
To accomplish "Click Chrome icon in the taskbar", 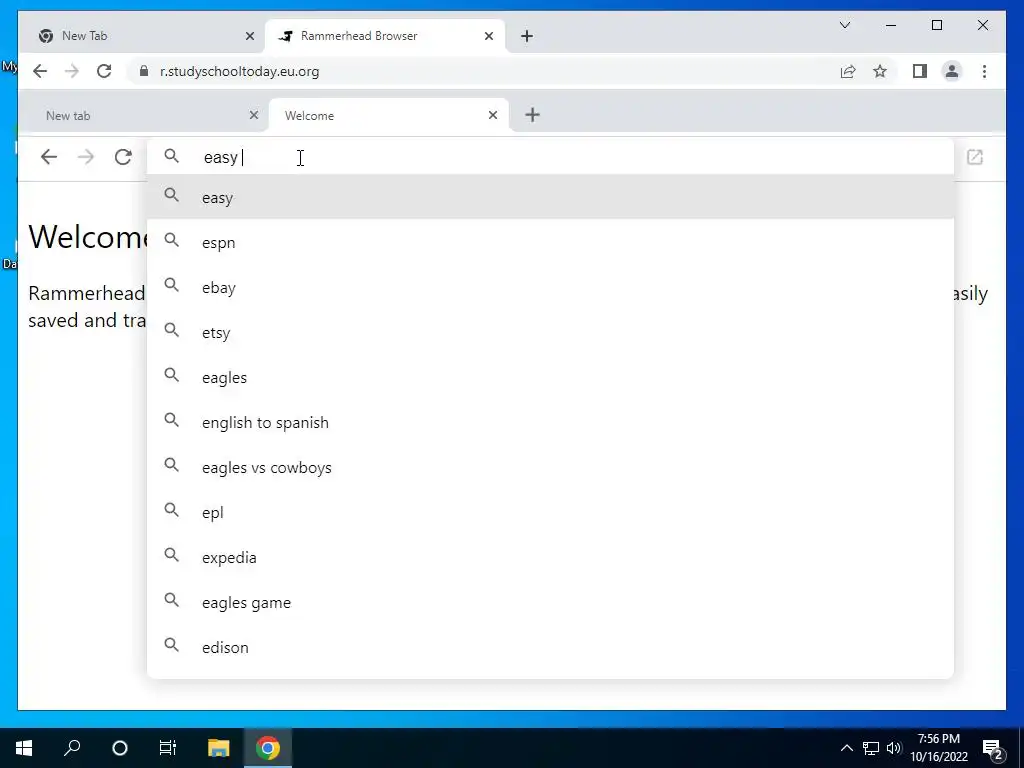I will click(268, 748).
